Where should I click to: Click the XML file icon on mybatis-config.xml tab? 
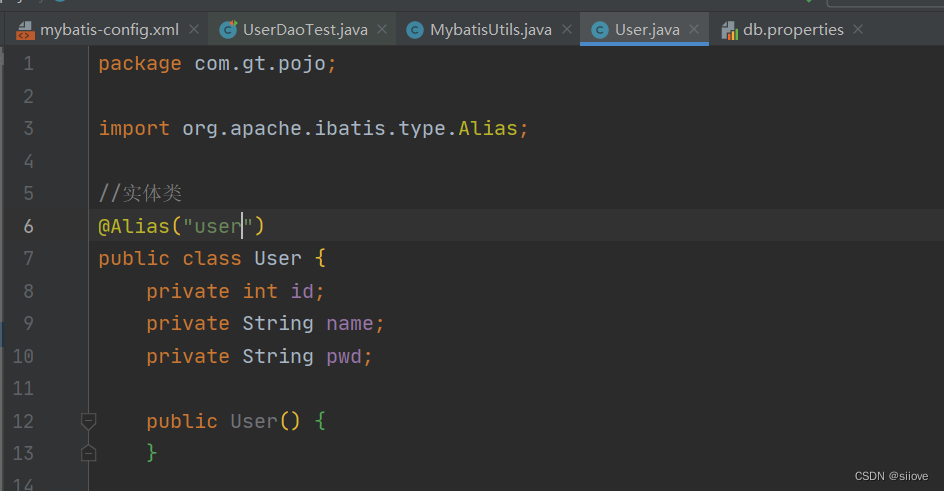click(25, 30)
